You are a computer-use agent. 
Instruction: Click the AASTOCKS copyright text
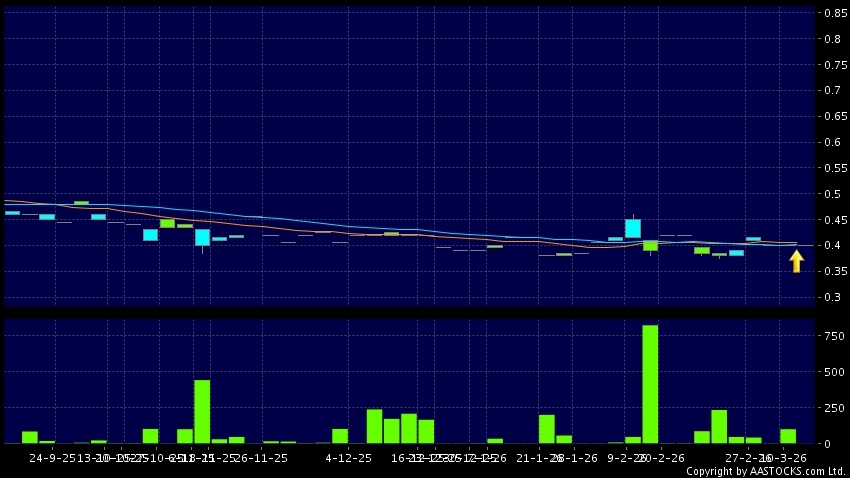765,471
